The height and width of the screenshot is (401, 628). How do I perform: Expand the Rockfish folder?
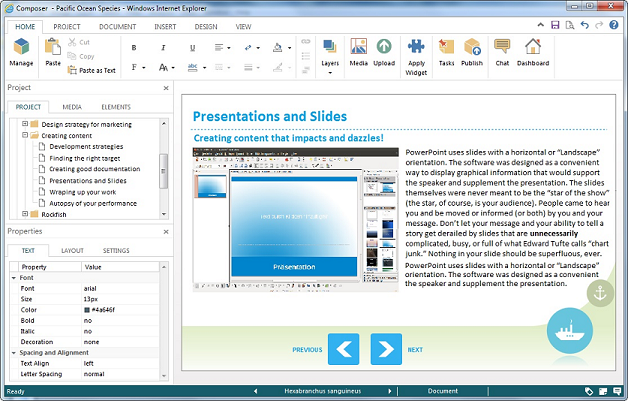25,214
